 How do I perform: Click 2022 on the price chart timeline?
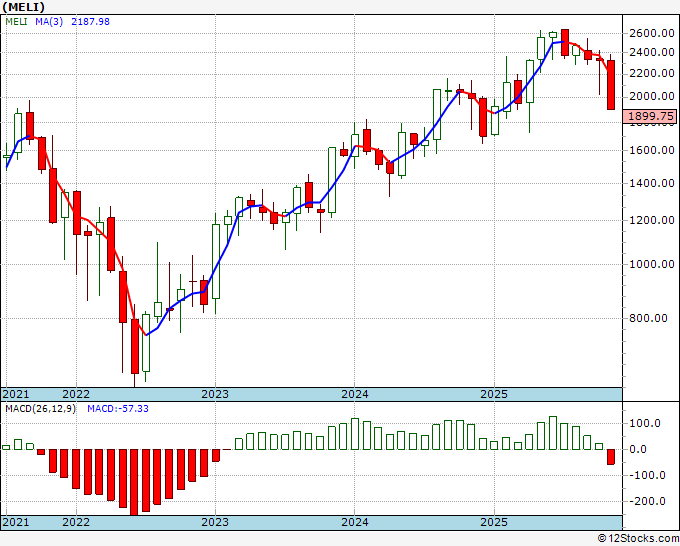(76, 394)
